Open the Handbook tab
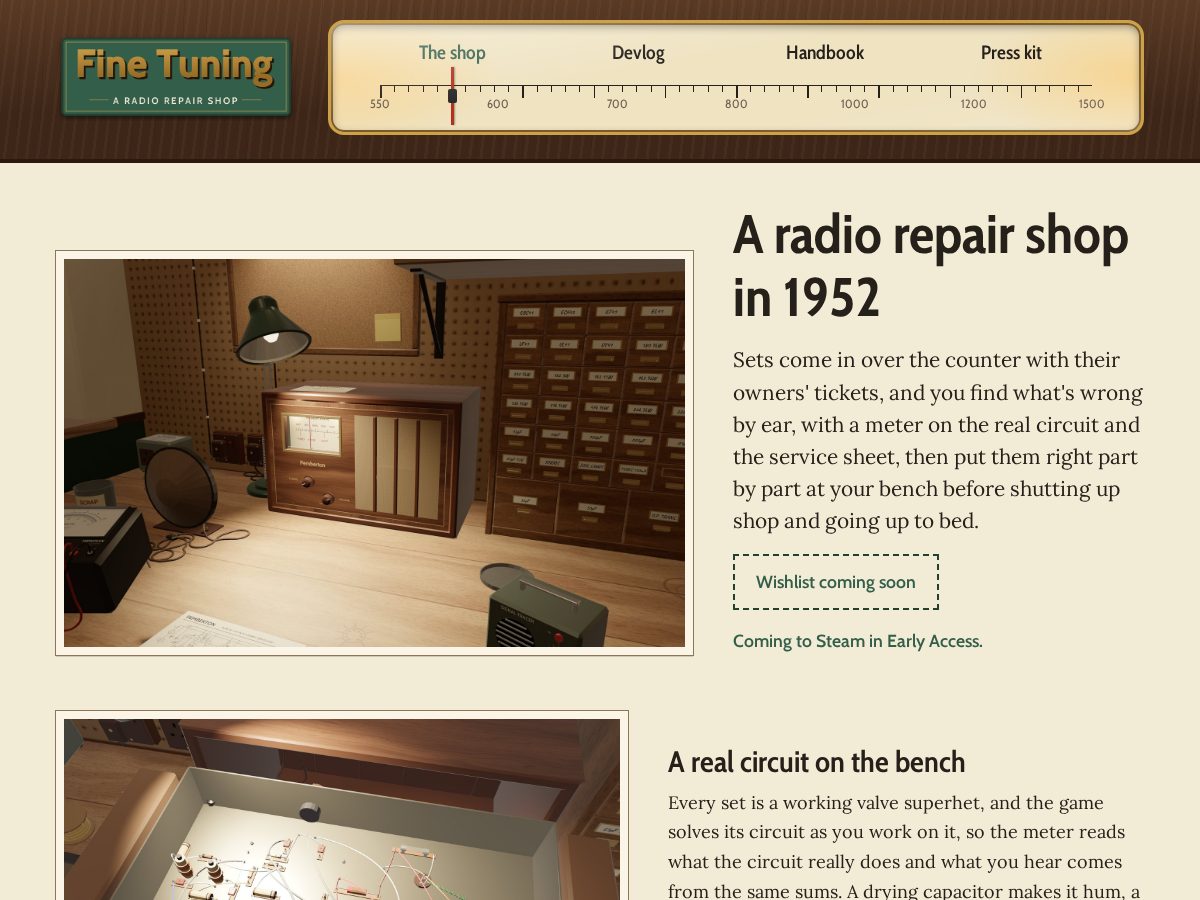 [x=825, y=53]
